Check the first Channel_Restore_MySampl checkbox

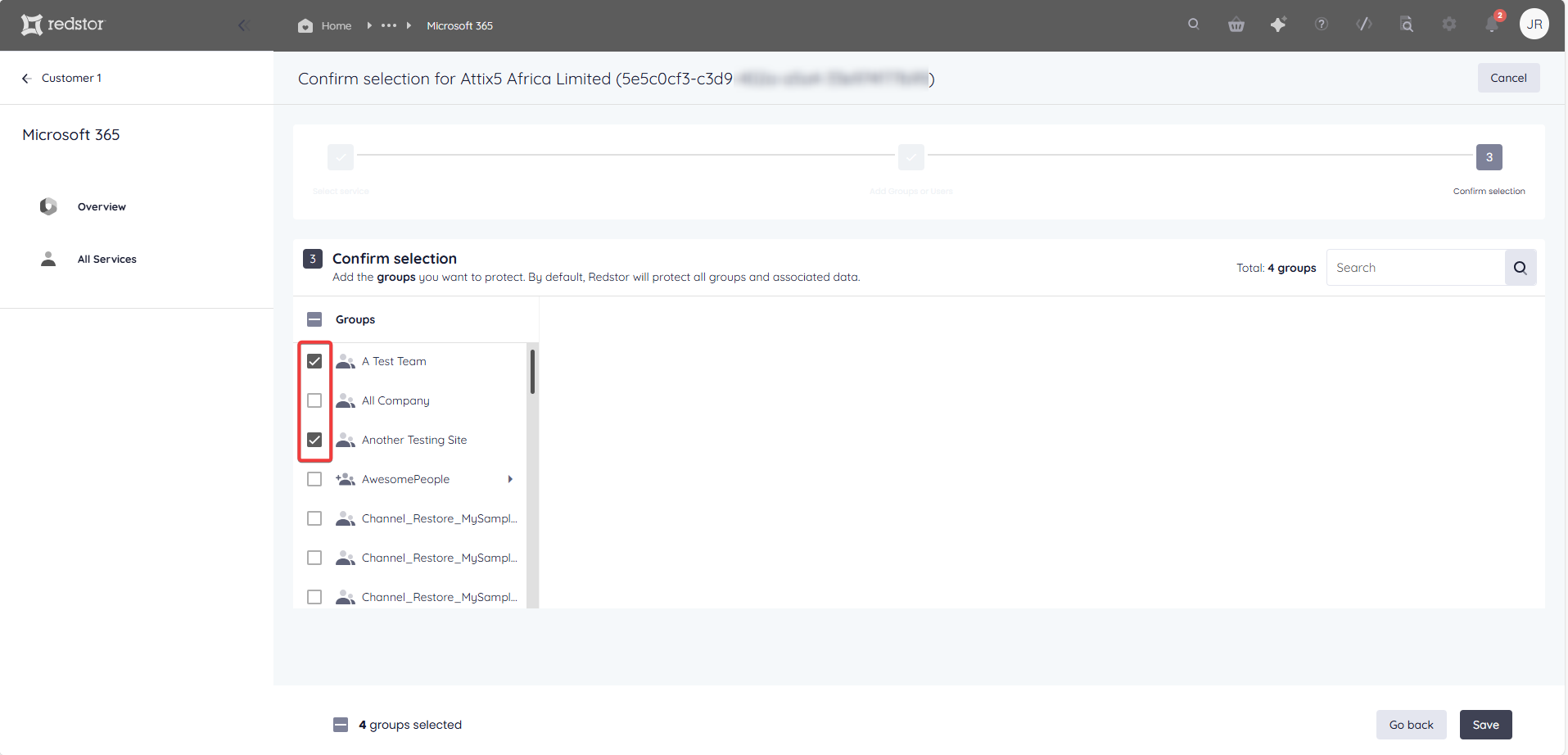point(314,518)
